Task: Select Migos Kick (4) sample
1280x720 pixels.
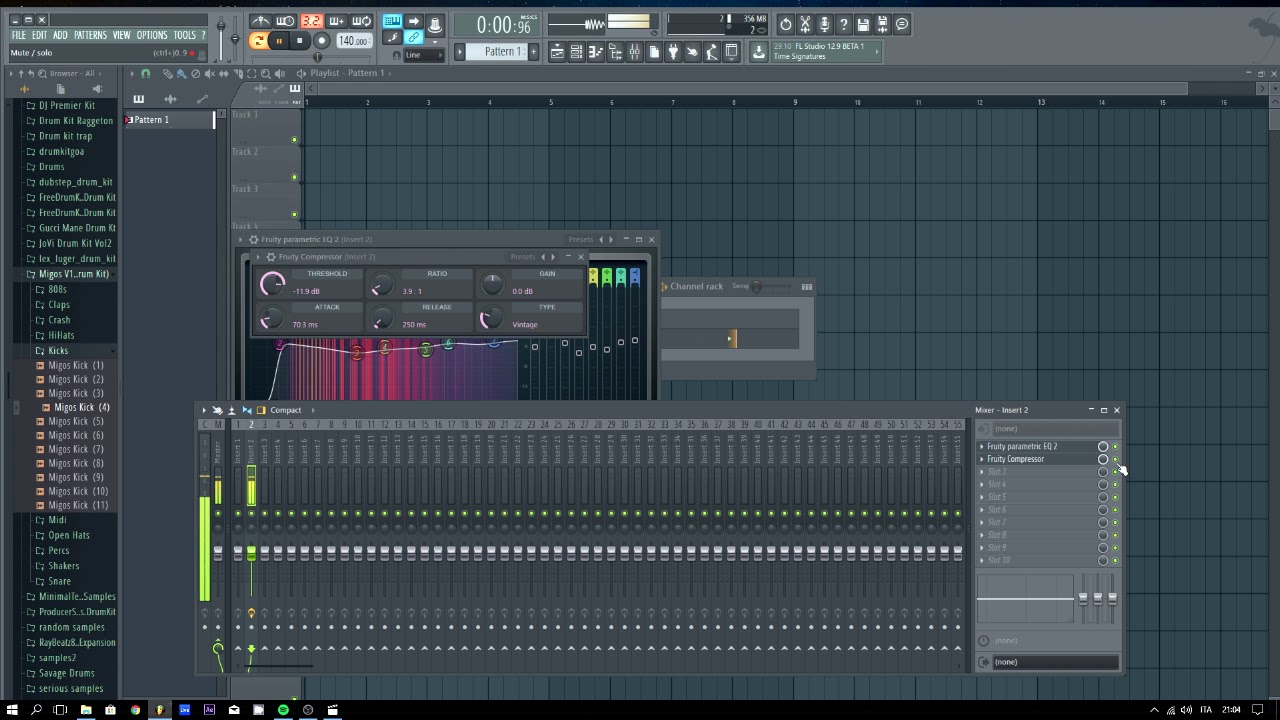Action: [x=81, y=407]
